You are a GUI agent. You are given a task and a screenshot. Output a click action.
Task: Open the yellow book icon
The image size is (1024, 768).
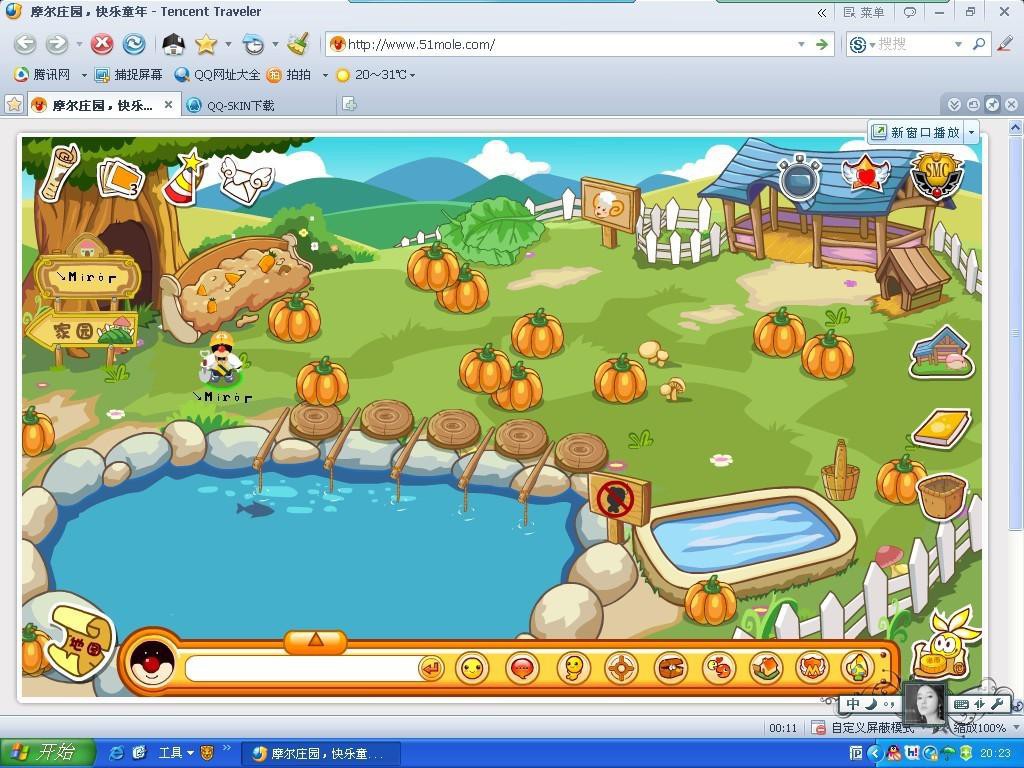[941, 428]
